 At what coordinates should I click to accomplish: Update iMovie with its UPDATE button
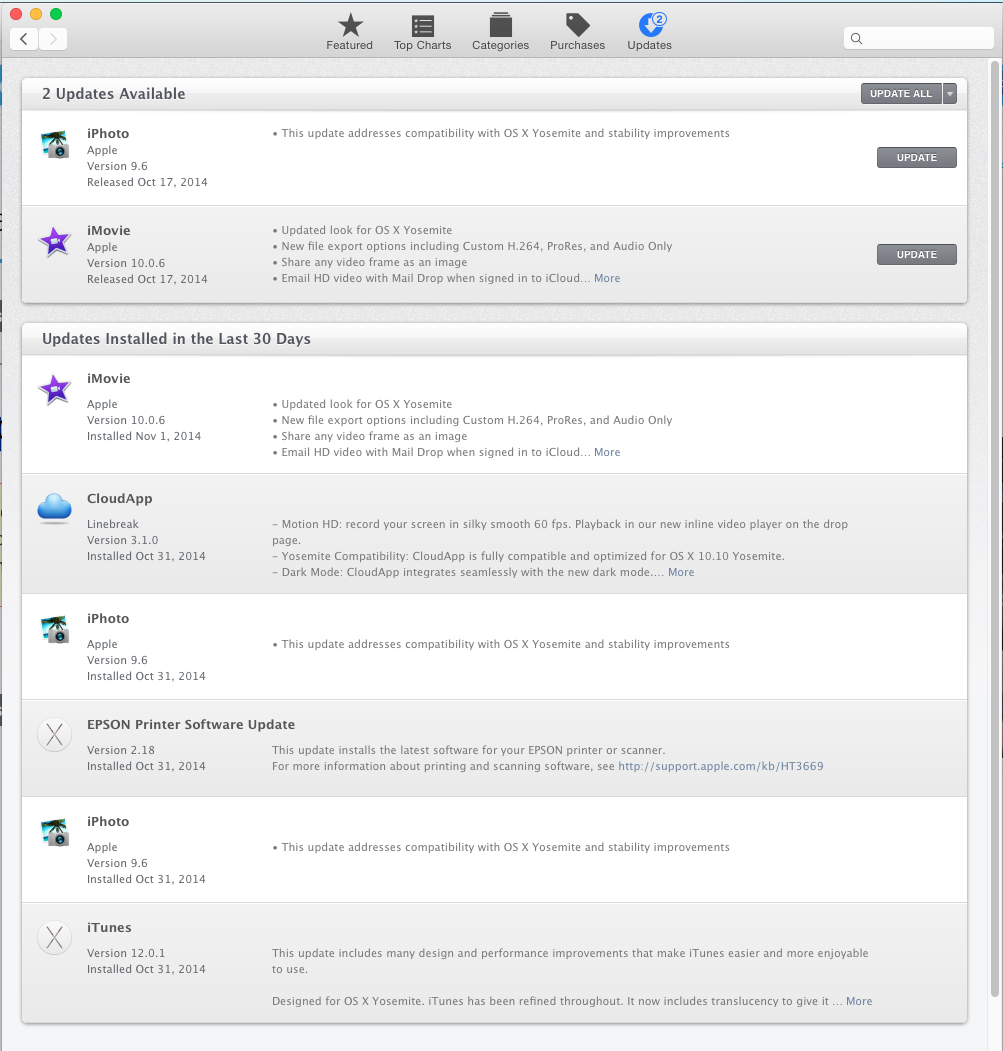click(x=917, y=255)
